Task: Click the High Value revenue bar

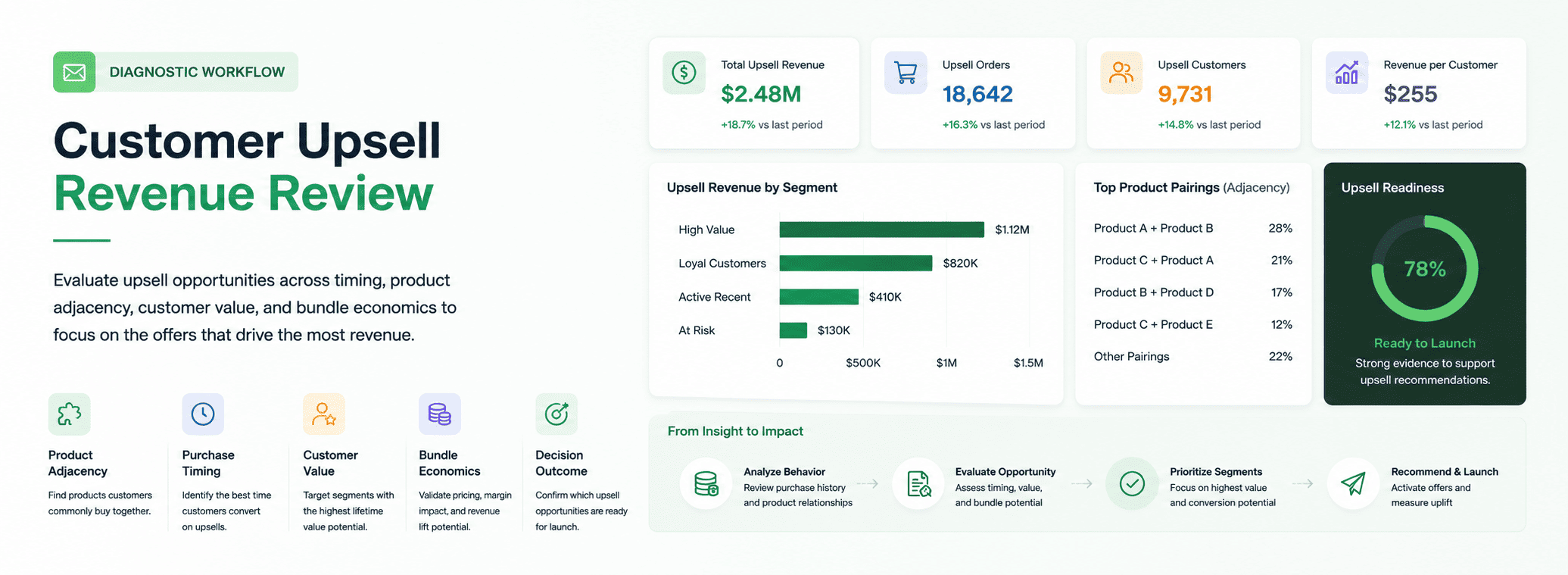Action: 882,230
